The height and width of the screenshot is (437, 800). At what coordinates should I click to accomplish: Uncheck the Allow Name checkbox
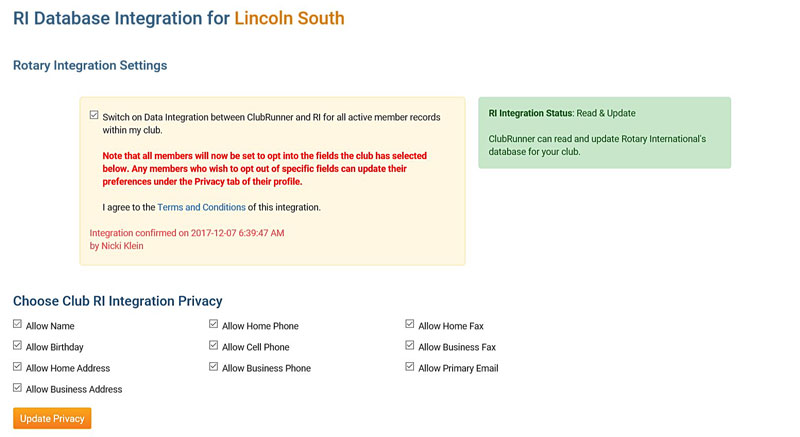[x=18, y=325]
